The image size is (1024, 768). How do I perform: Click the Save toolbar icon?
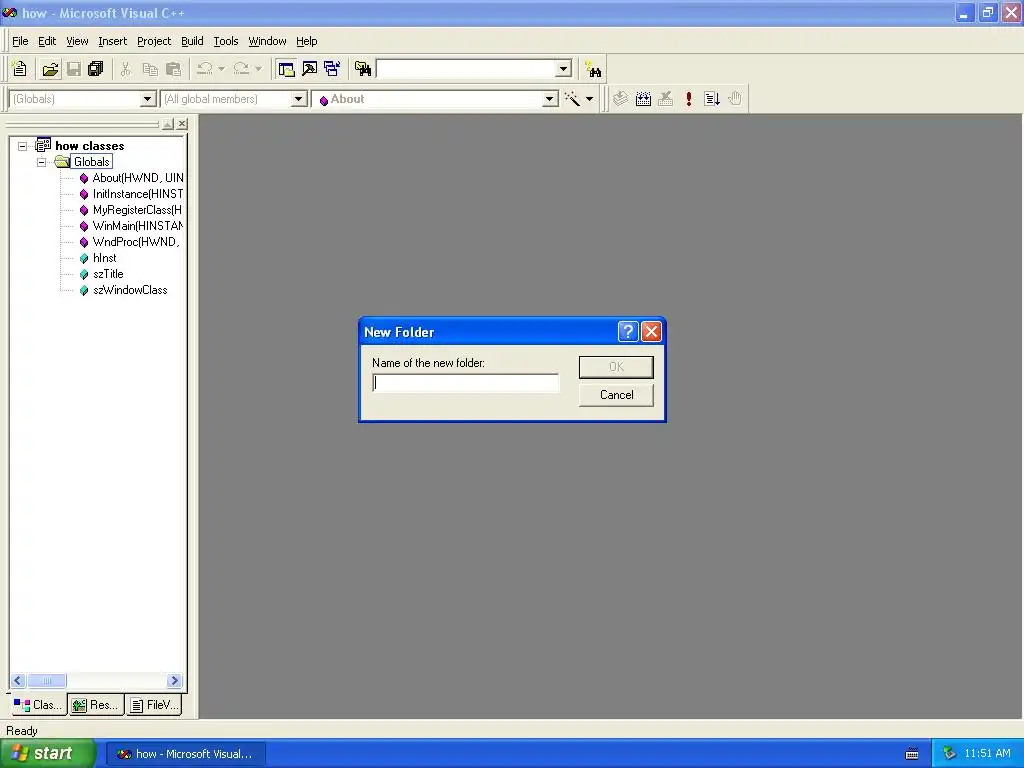pyautogui.click(x=74, y=69)
